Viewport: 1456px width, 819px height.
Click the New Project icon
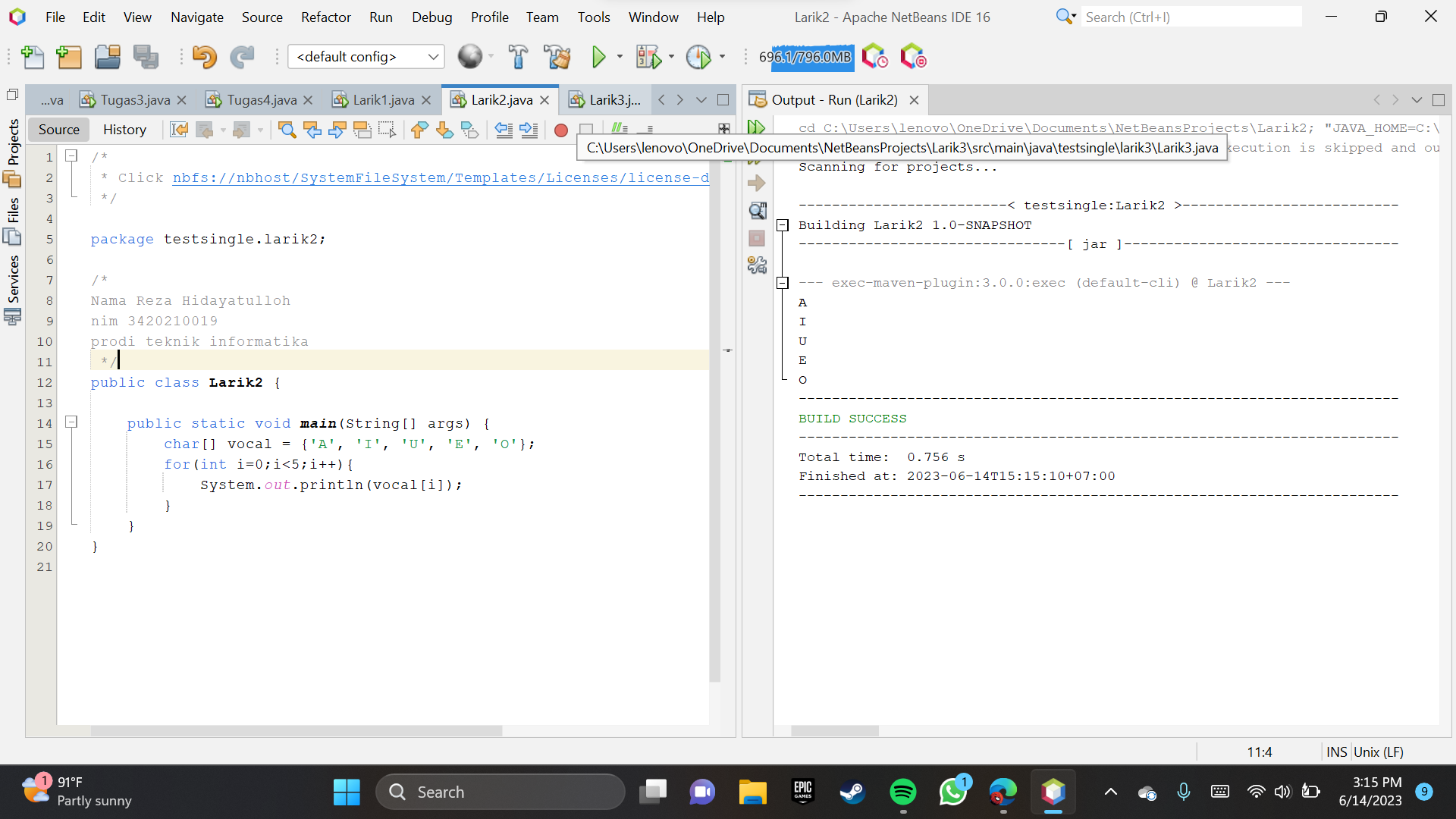pyautogui.click(x=69, y=57)
